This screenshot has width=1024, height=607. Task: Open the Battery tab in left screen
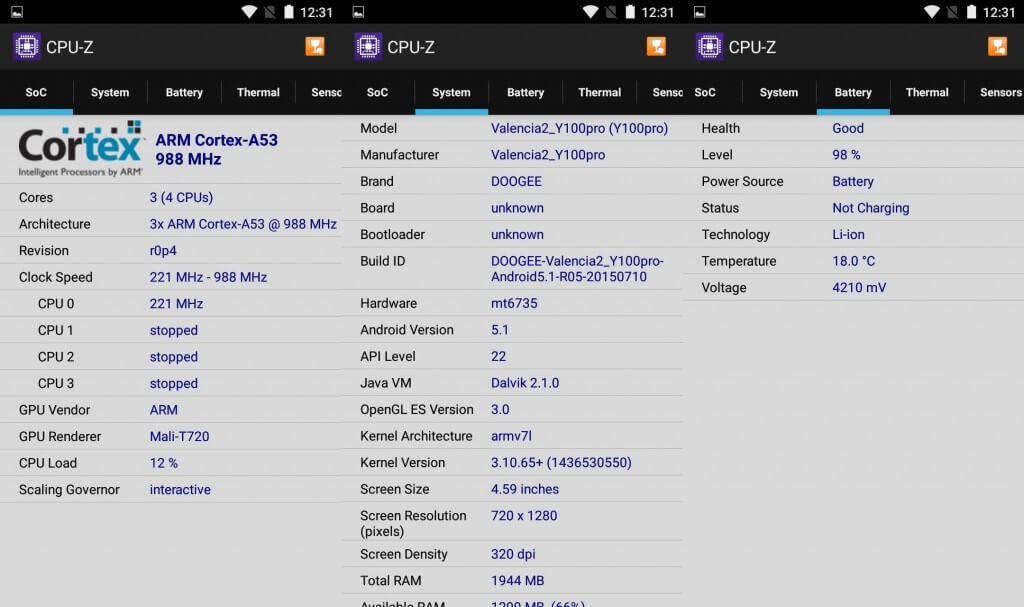(x=184, y=92)
